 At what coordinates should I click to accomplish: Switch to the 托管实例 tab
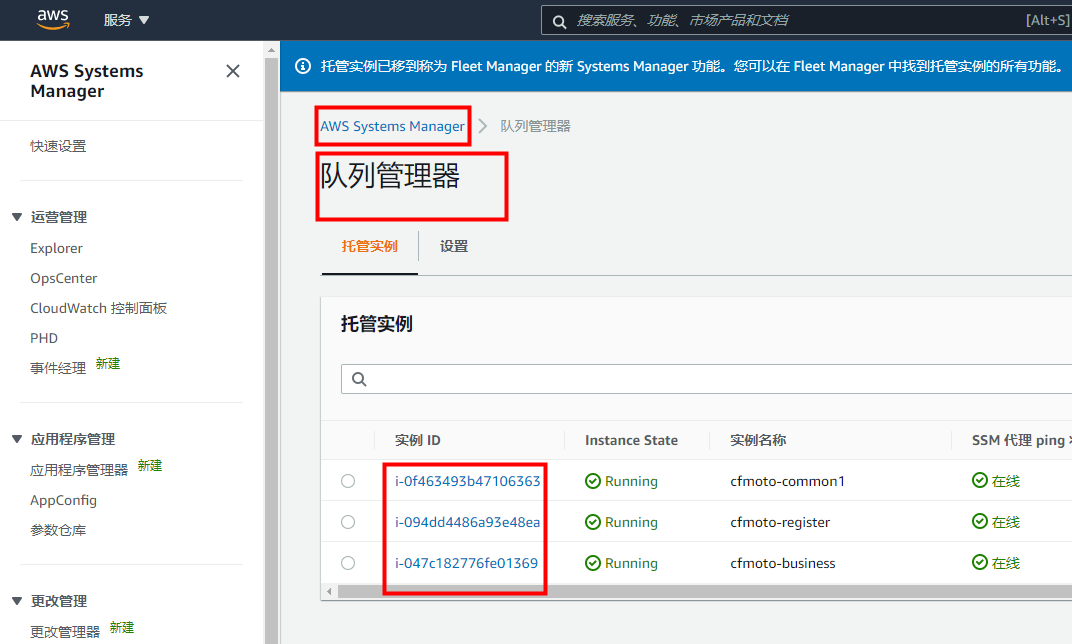370,245
